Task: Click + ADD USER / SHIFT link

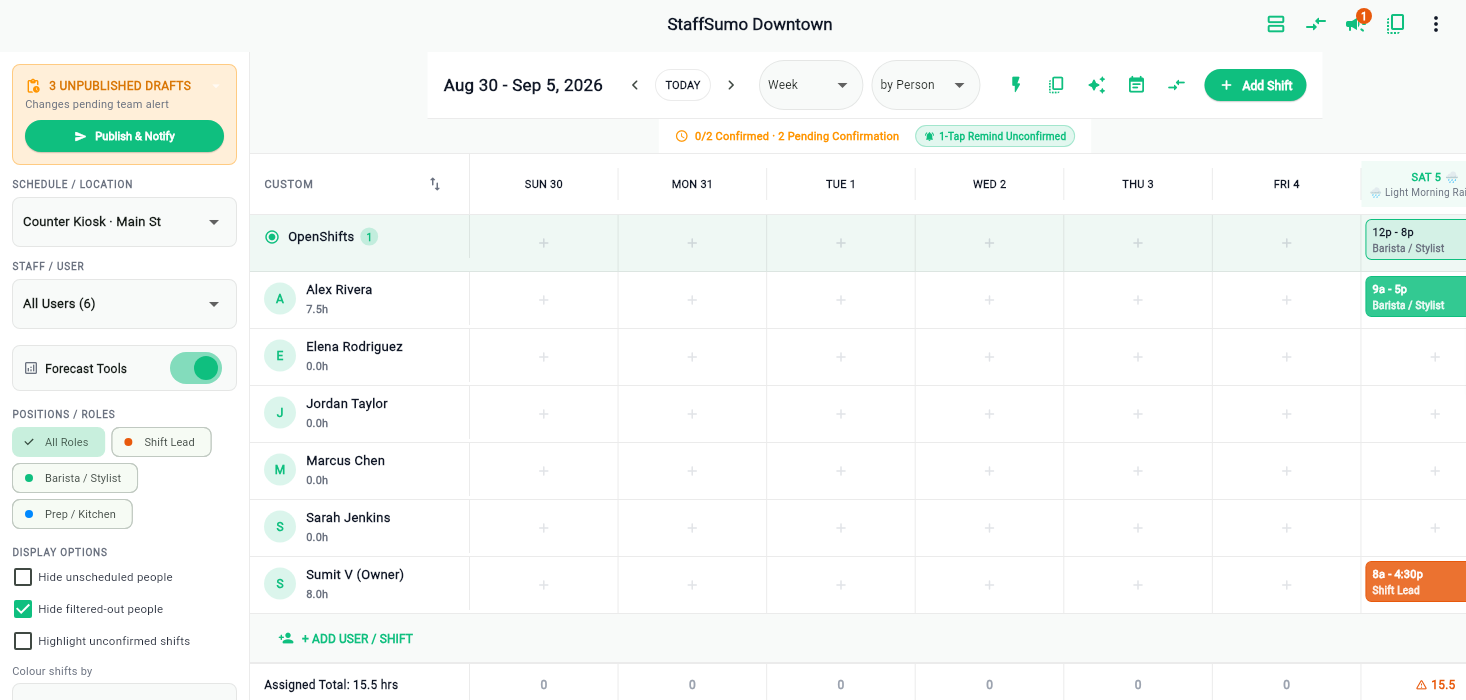Action: pos(357,638)
